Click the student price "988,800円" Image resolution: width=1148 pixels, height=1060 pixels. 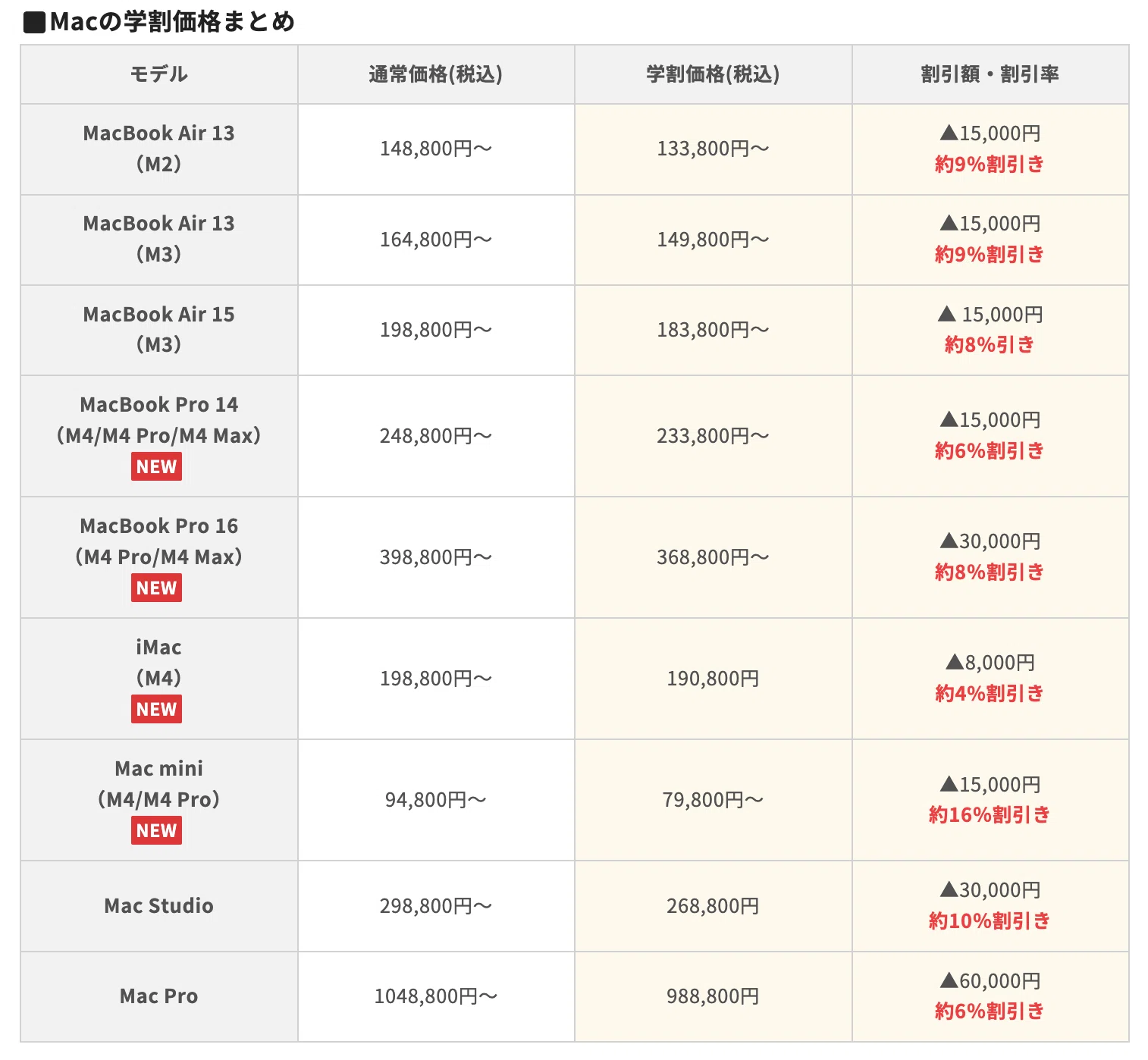pos(713,996)
